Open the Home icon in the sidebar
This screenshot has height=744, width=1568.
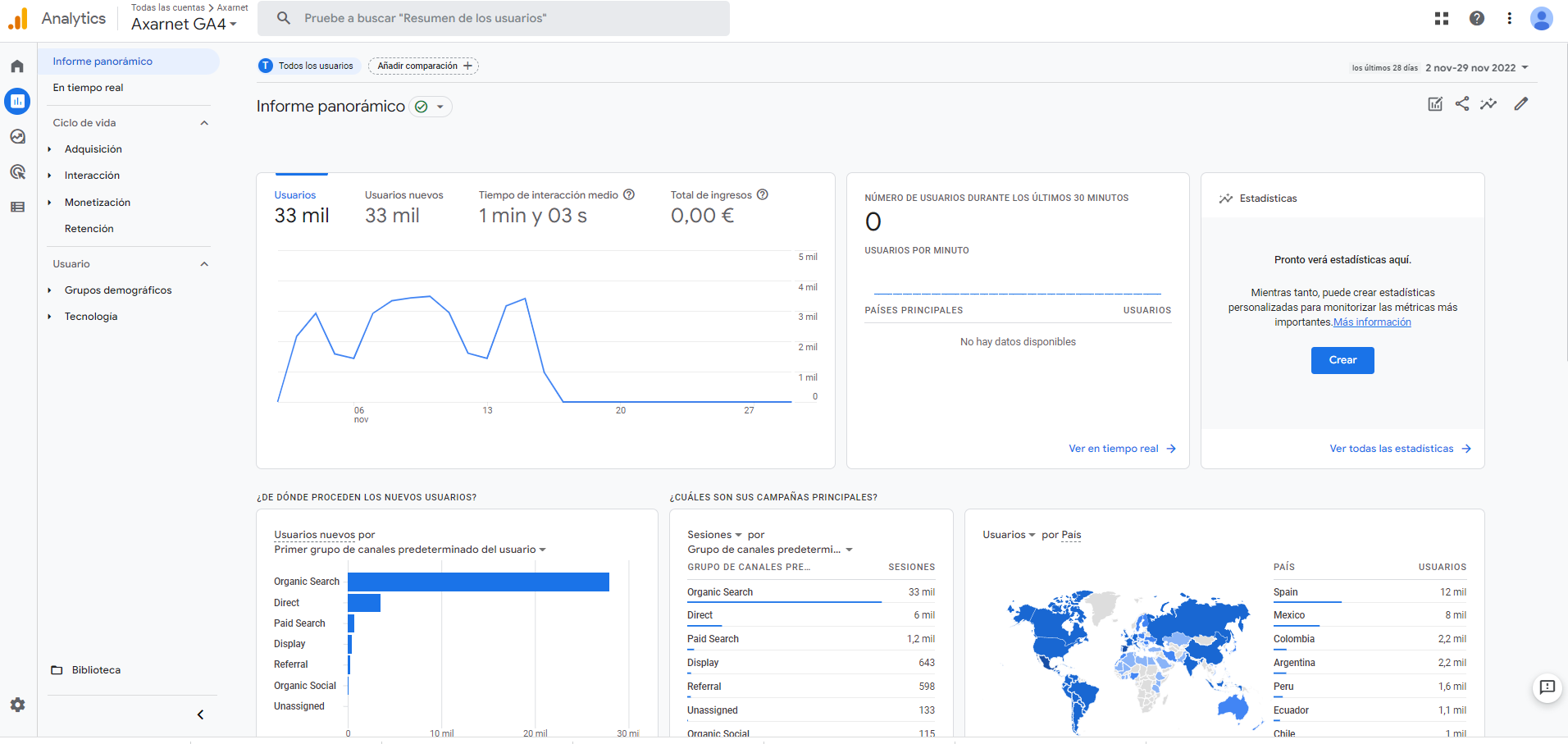[17, 66]
